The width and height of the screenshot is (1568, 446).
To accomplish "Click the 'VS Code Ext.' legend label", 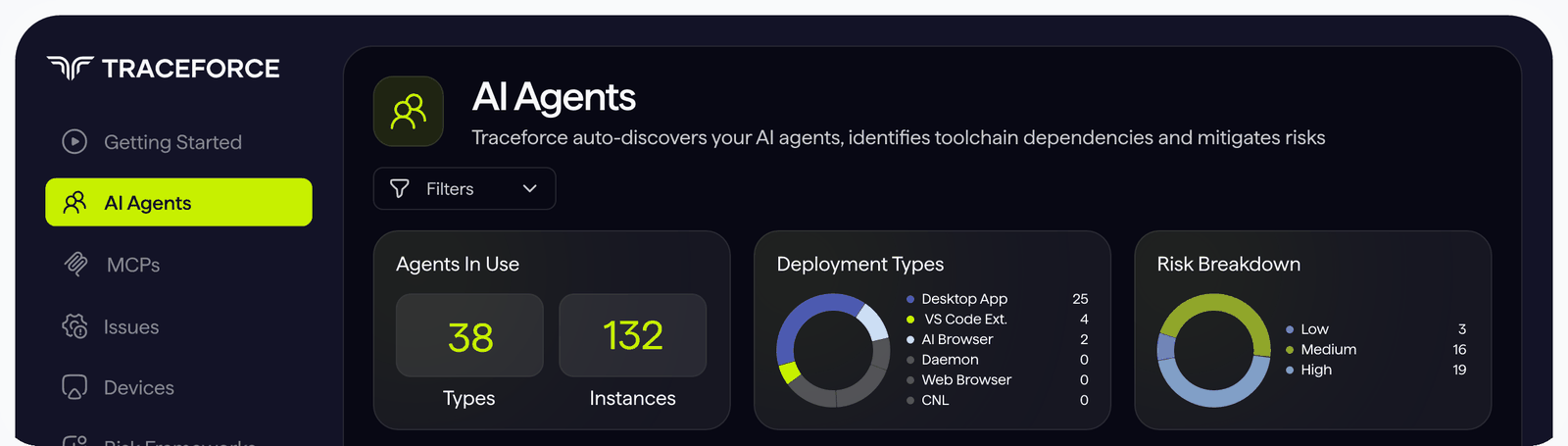I will (x=965, y=320).
